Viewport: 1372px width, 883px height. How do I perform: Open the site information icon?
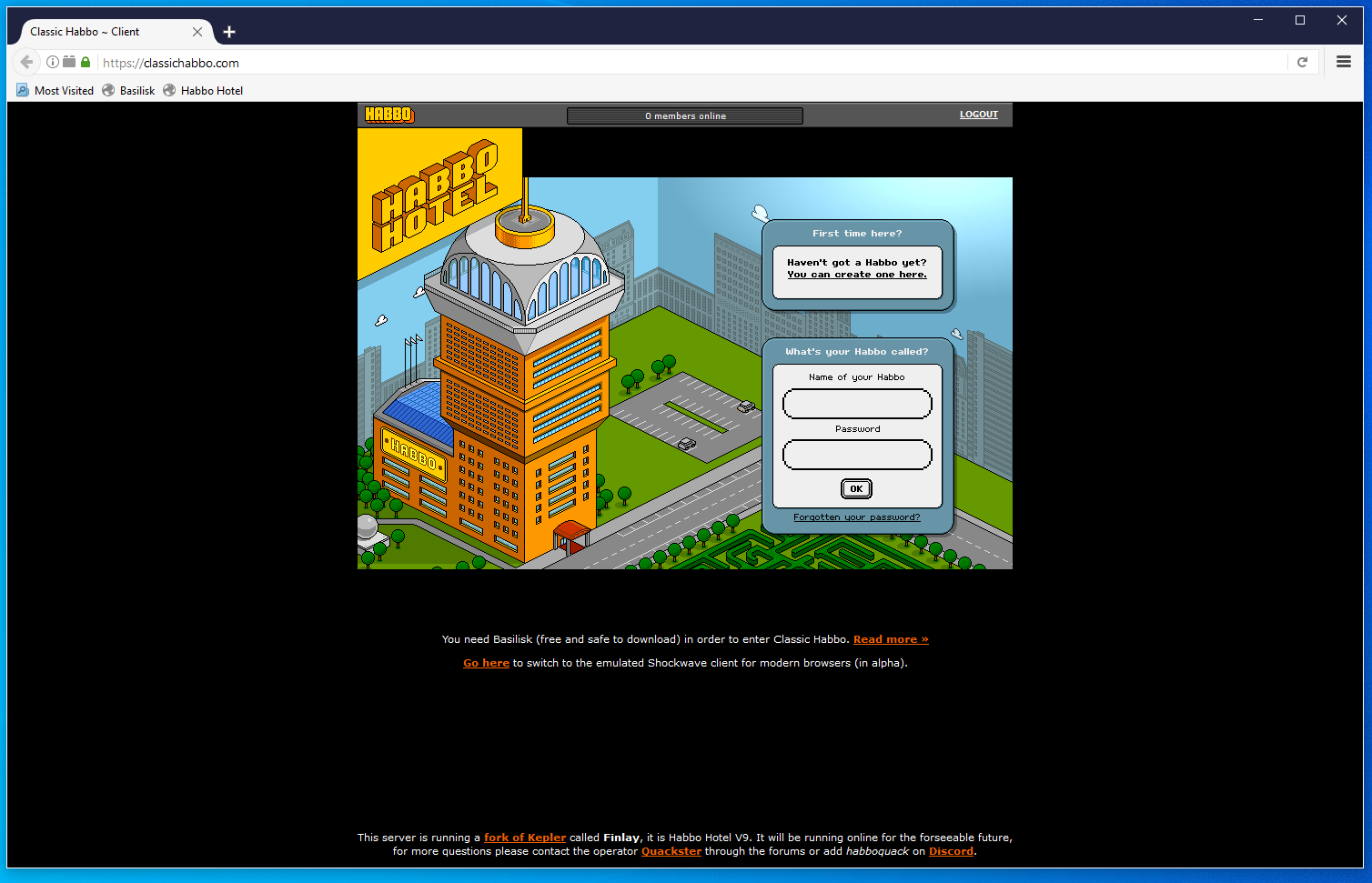pos(53,62)
